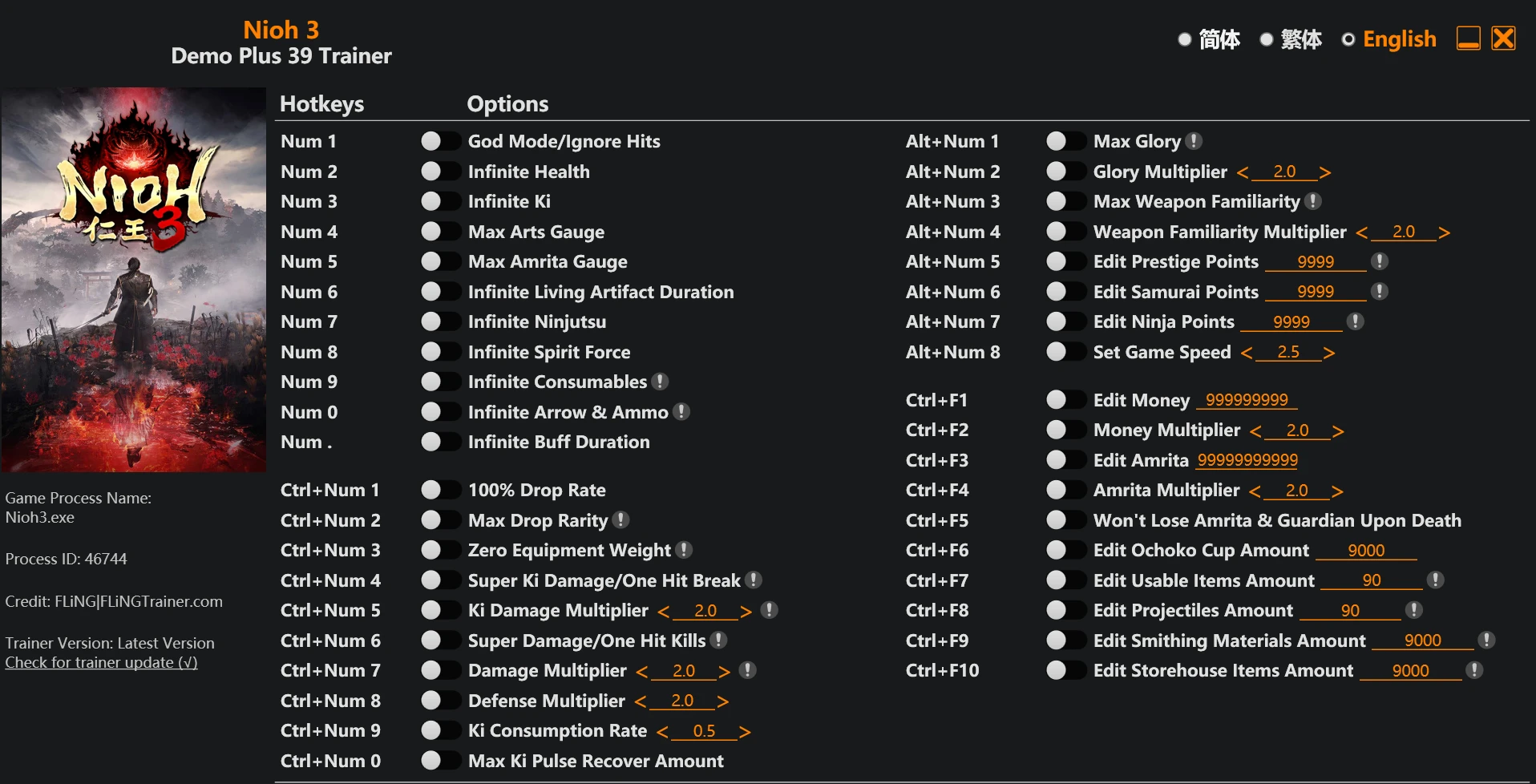The width and height of the screenshot is (1536, 784).
Task: Click info icon next to Super Damage/One Hit Kills
Action: pos(719,640)
